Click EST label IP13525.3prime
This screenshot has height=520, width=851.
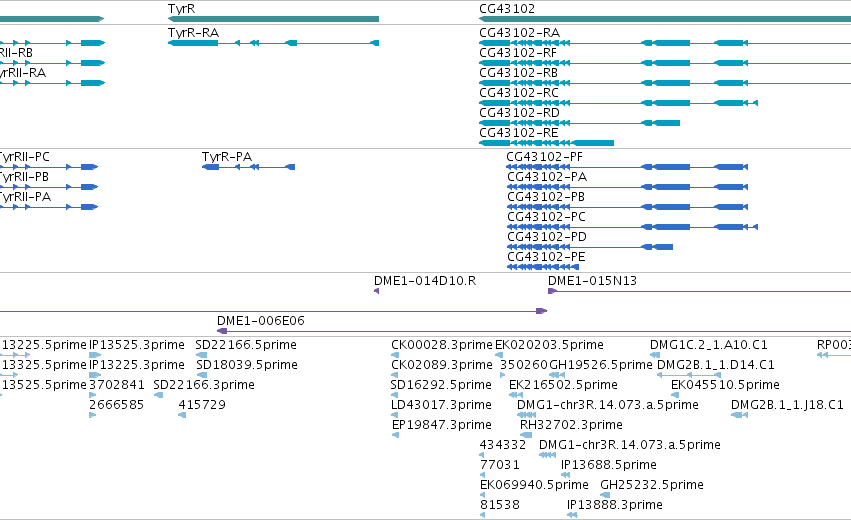(137, 345)
